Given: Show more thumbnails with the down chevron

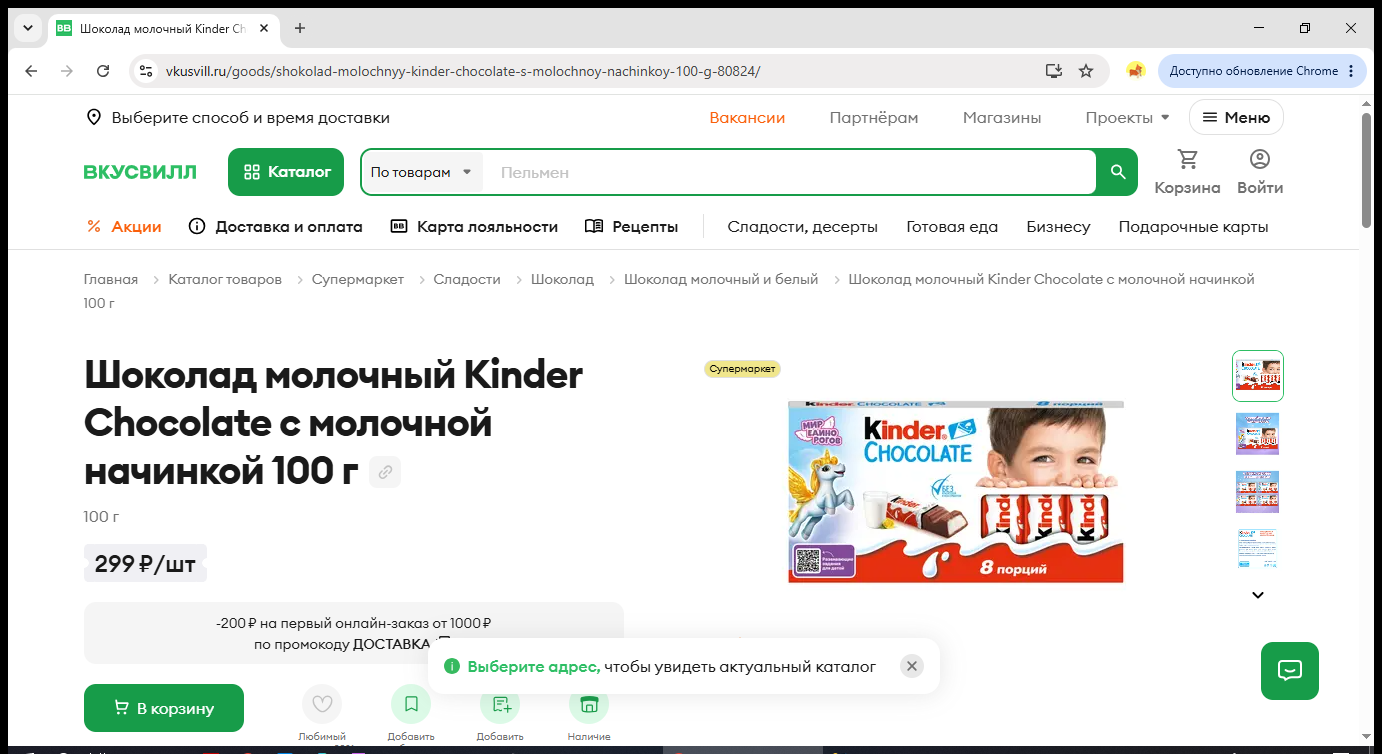Looking at the screenshot, I should (x=1258, y=595).
